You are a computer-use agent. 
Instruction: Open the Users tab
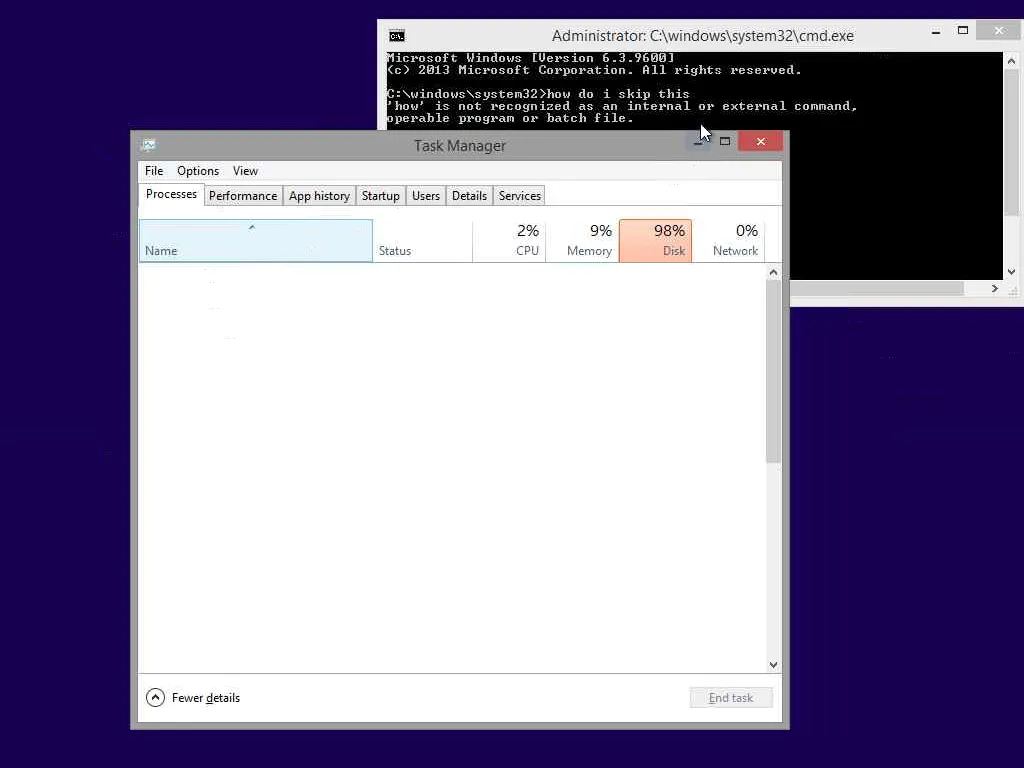pos(426,196)
